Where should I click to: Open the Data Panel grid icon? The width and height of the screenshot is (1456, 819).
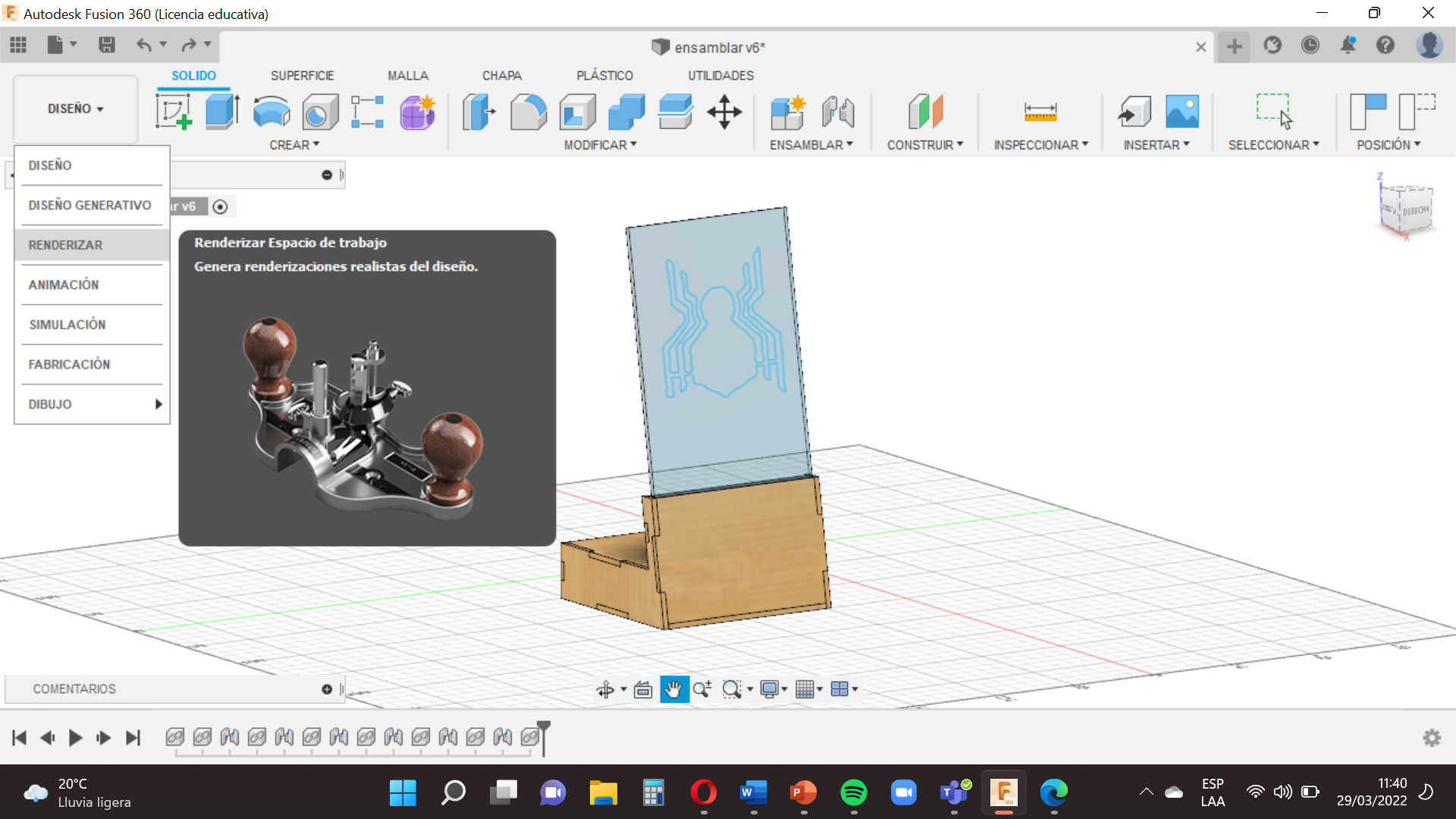pyautogui.click(x=18, y=45)
